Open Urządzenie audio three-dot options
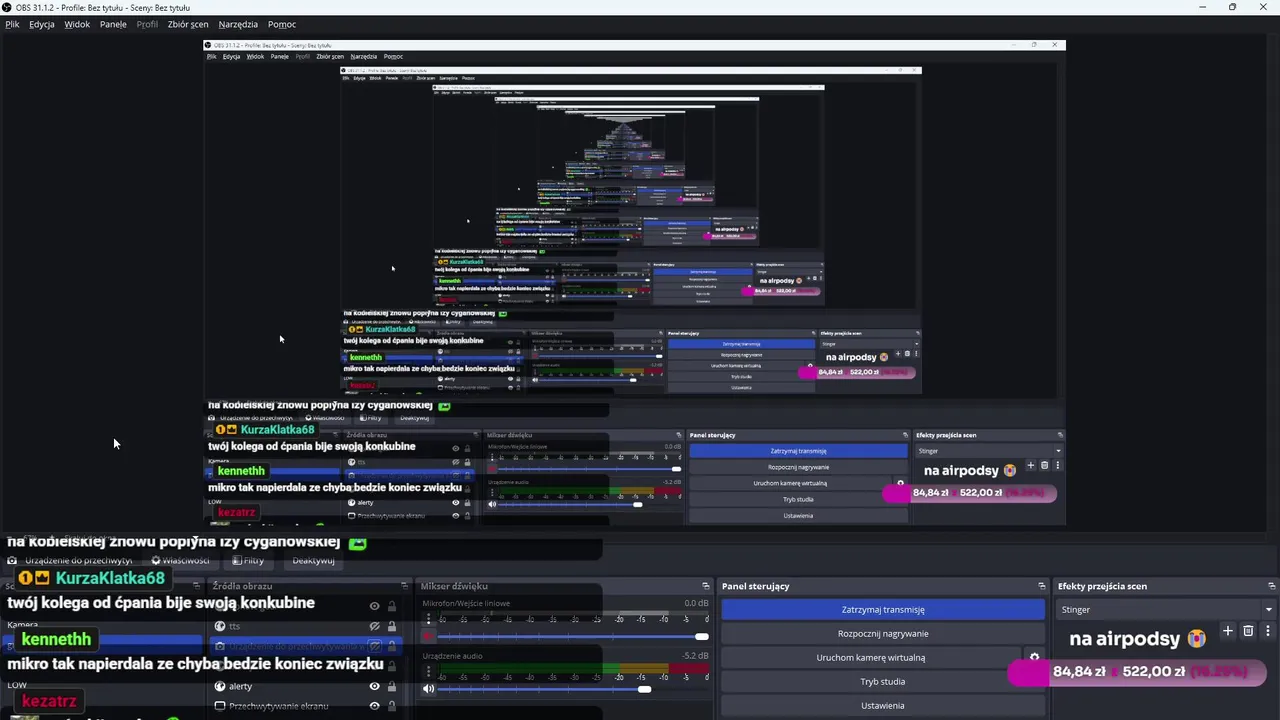The height and width of the screenshot is (720, 1280). pos(428,673)
